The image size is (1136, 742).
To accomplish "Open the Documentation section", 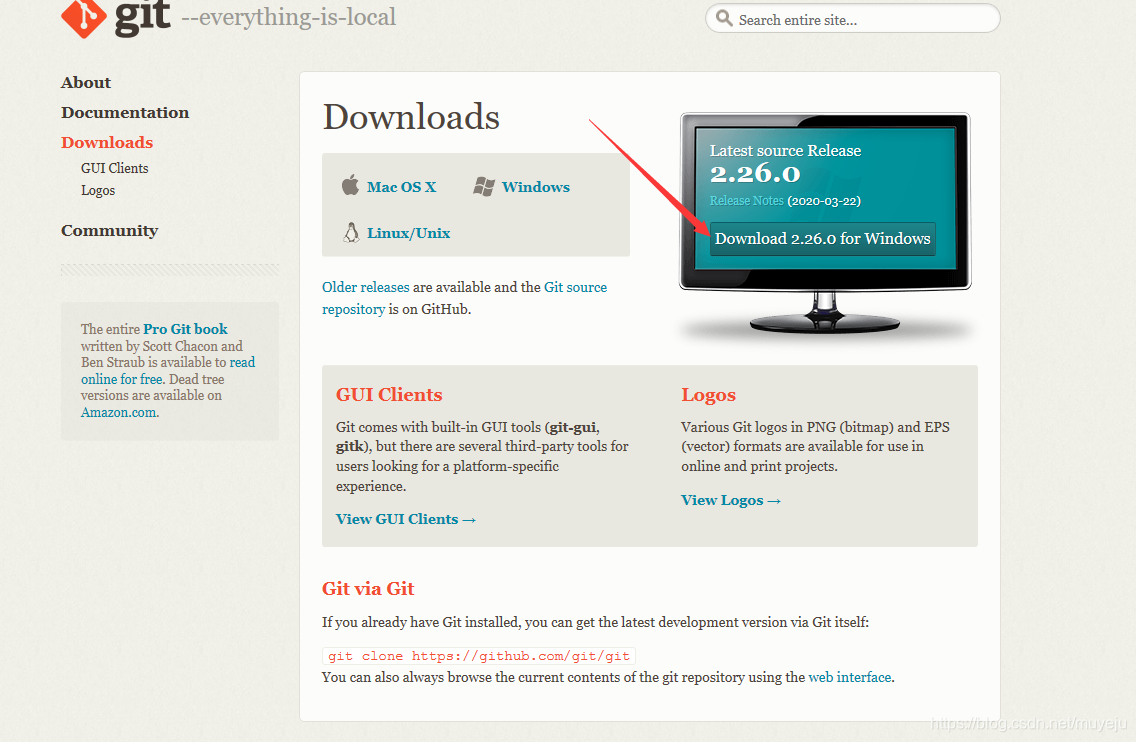I will pyautogui.click(x=125, y=112).
